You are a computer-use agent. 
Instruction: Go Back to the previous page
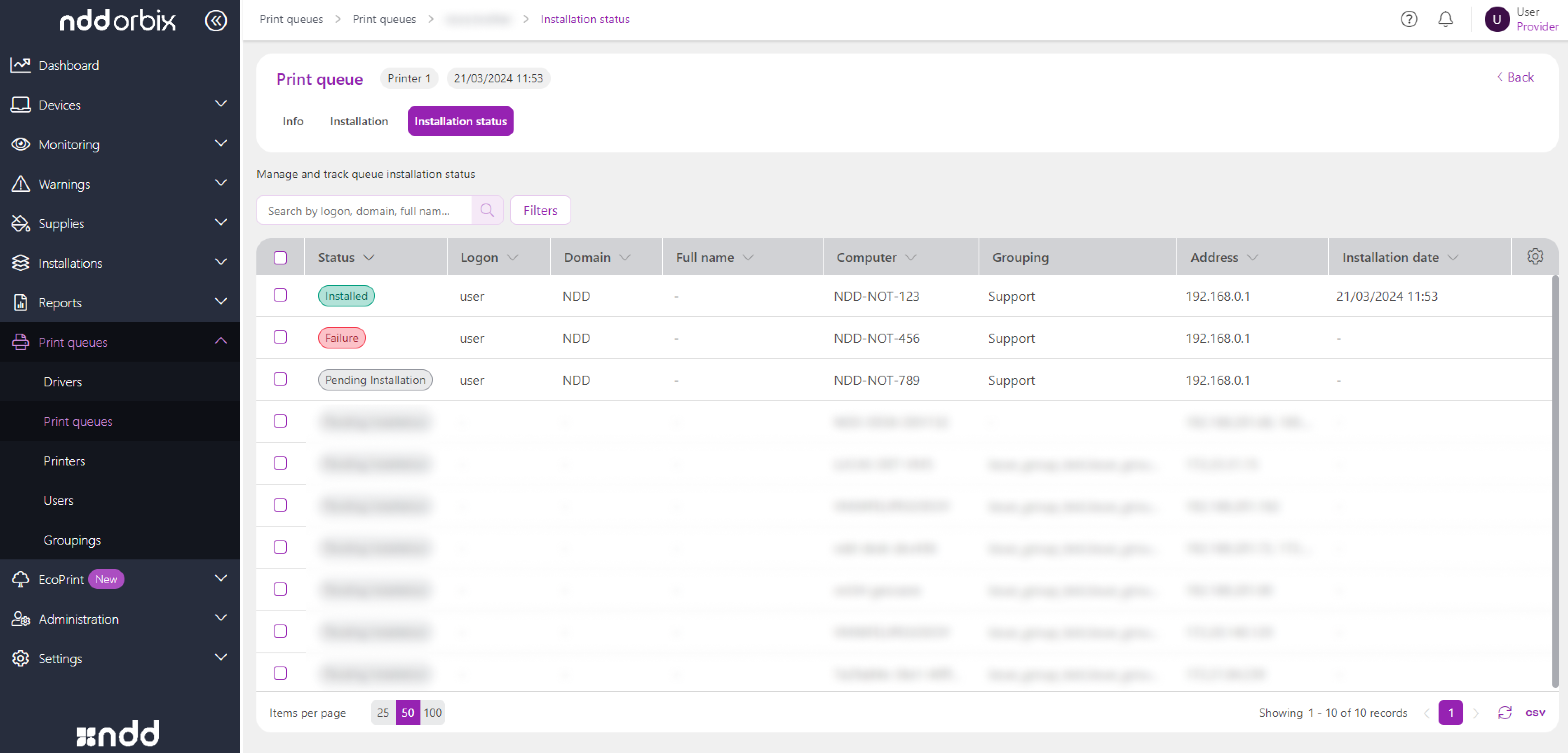1515,77
